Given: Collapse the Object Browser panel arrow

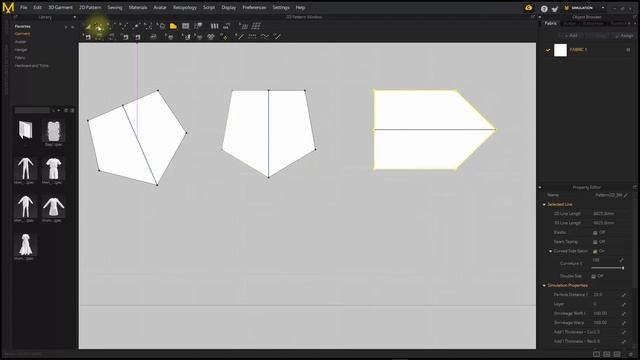Looking at the screenshot, I should 540,17.
